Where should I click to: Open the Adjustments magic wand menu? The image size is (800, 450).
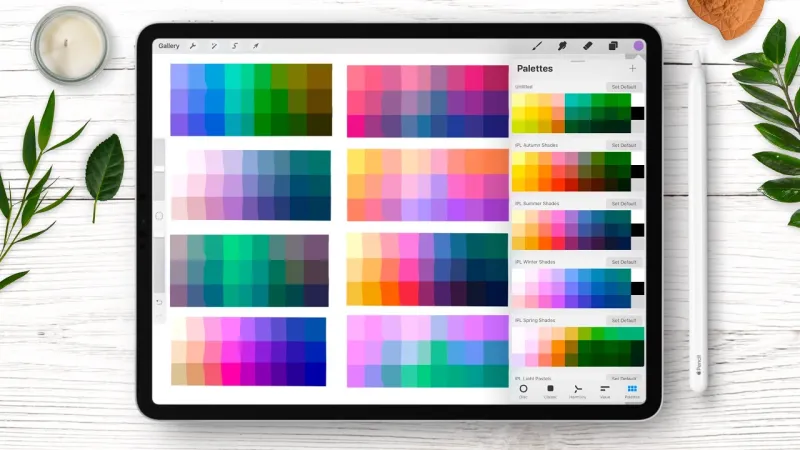coord(214,46)
